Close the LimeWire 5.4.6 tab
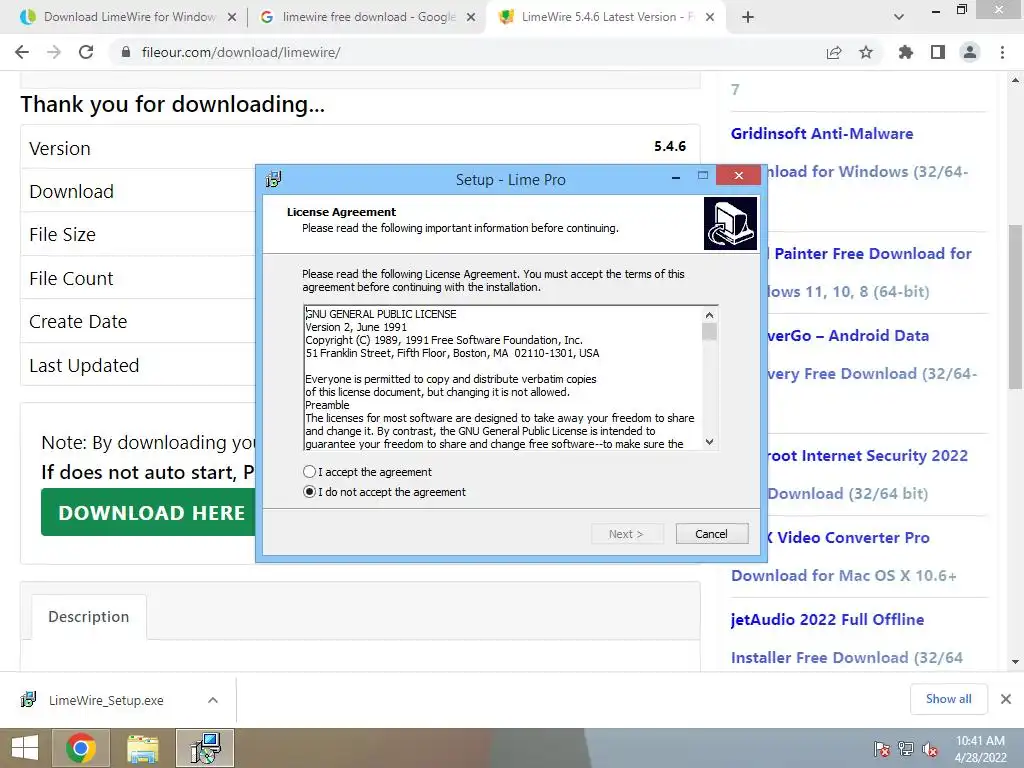 711,18
